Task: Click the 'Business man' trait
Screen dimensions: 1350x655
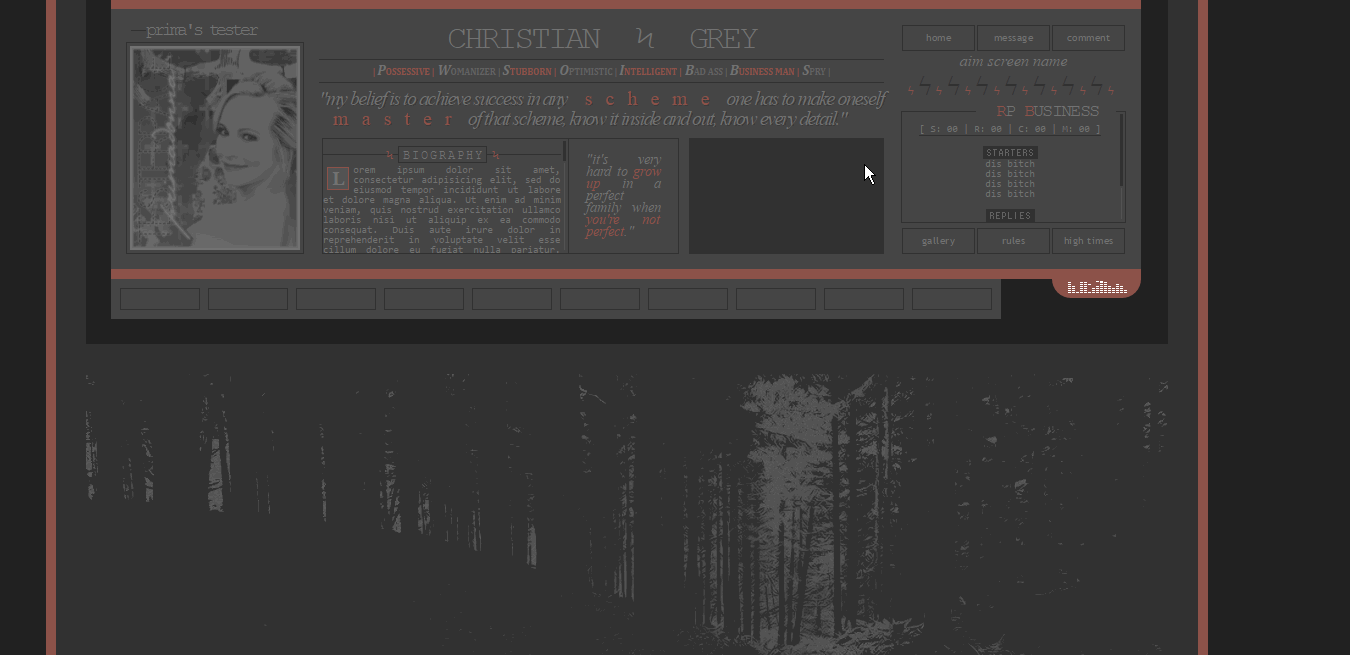Action: [x=762, y=71]
